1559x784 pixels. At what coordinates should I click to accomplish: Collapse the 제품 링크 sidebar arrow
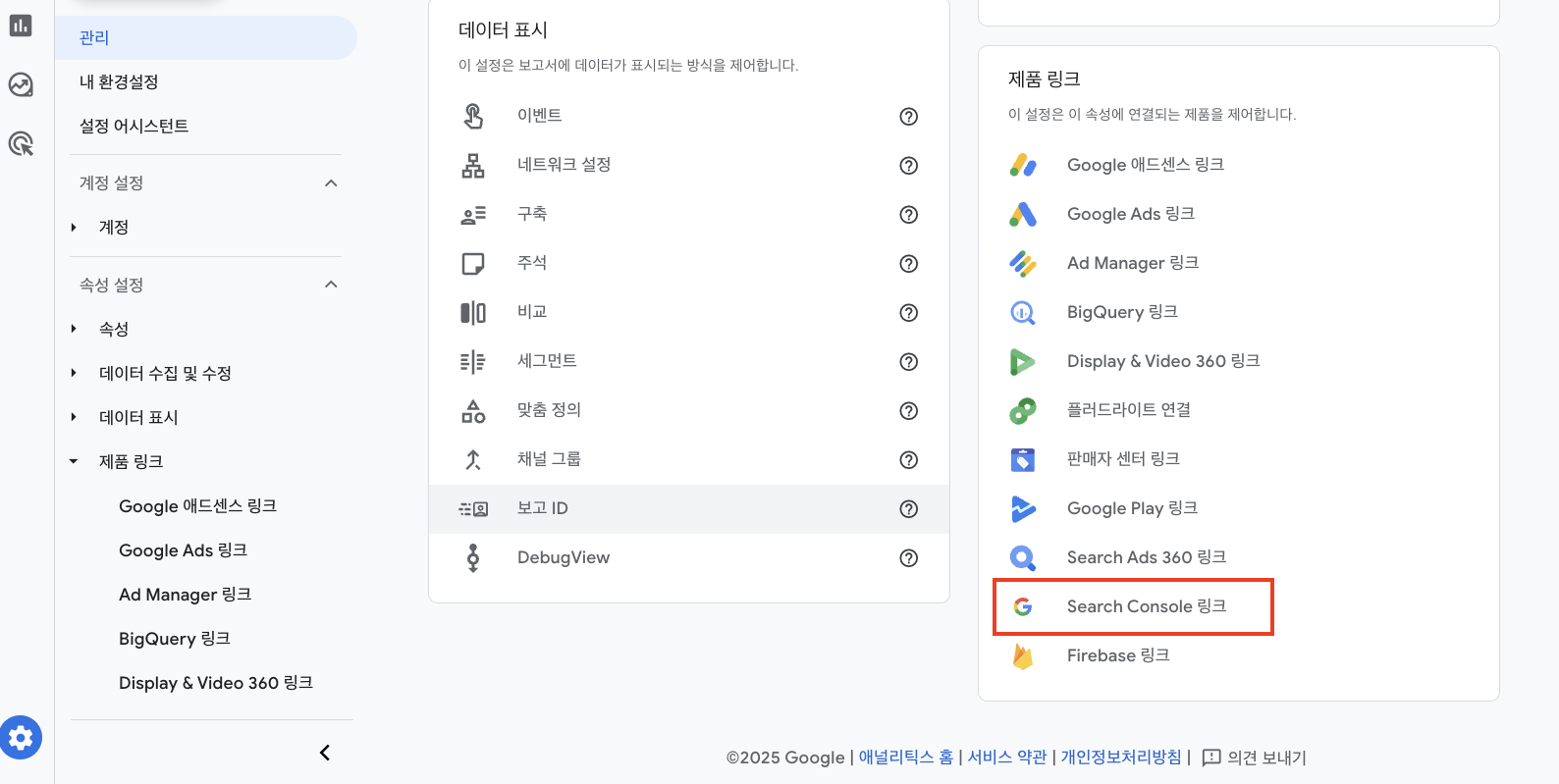click(x=74, y=461)
